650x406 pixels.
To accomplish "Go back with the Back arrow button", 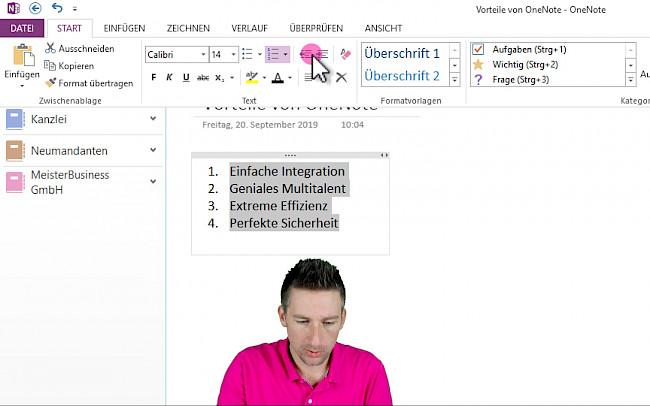I will (35, 8).
